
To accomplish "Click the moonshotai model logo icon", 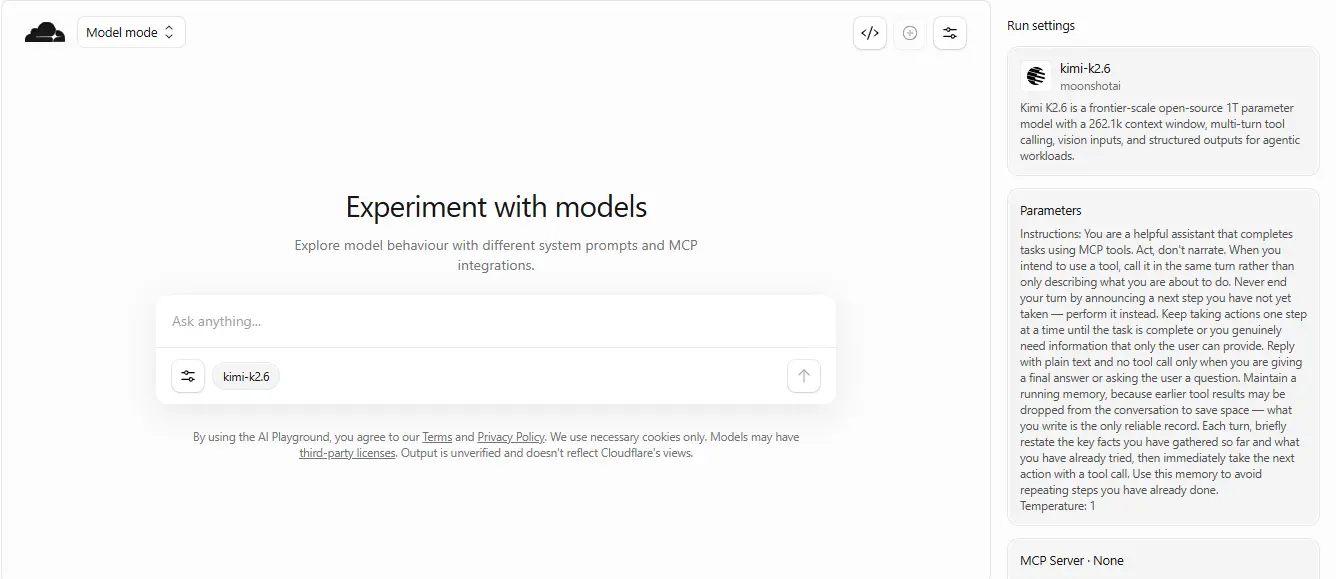I will [x=1036, y=76].
